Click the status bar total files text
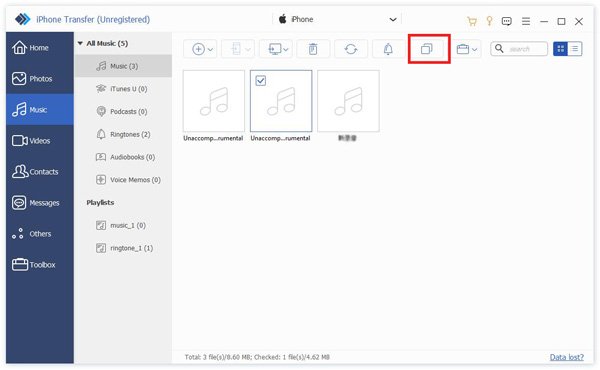 tap(257, 357)
